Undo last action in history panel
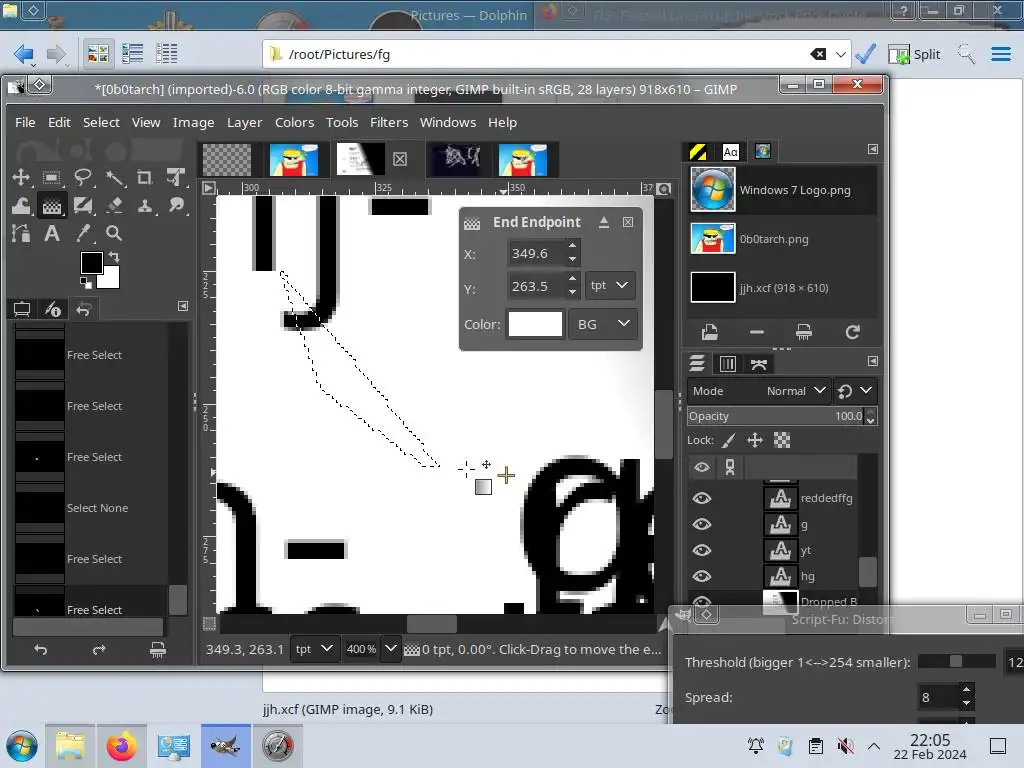The width and height of the screenshot is (1024, 768). [x=40, y=649]
